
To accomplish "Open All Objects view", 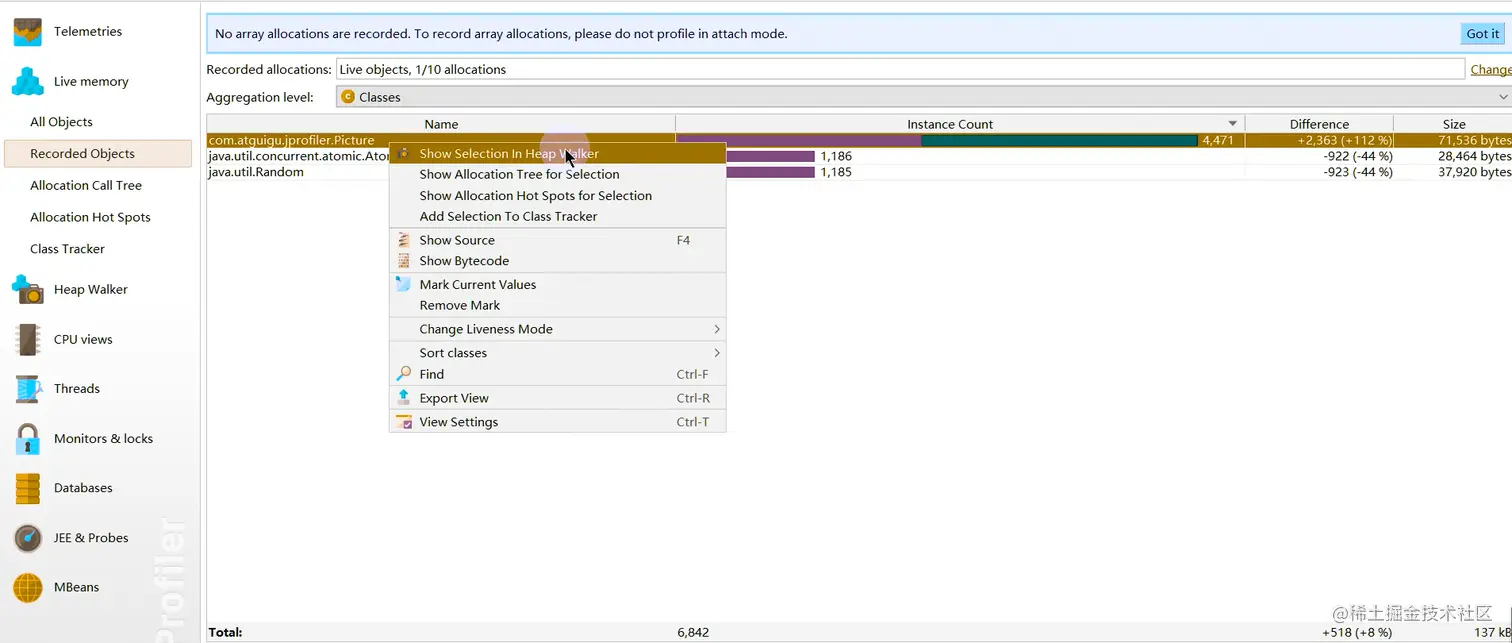I will (x=61, y=122).
